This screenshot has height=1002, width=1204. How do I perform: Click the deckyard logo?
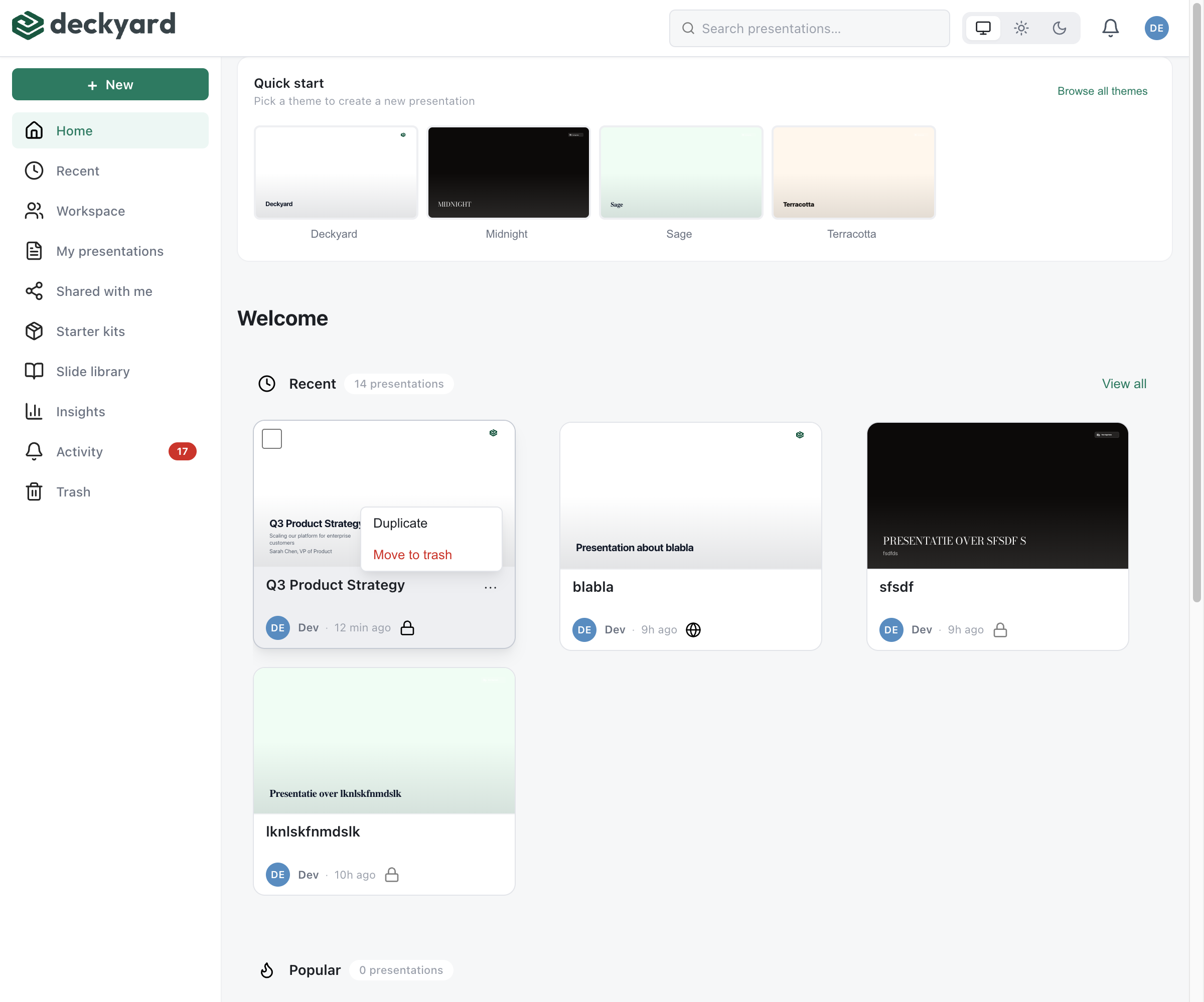(93, 25)
